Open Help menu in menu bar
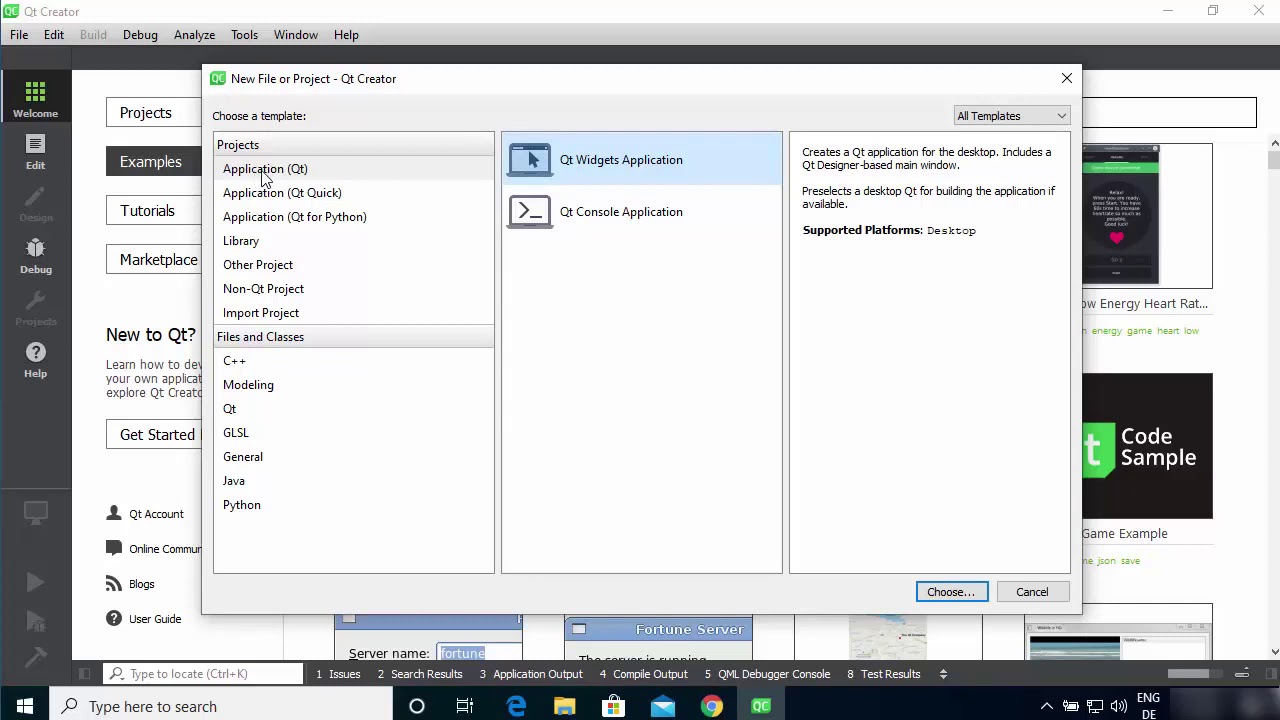The width and height of the screenshot is (1280, 720). [x=346, y=35]
